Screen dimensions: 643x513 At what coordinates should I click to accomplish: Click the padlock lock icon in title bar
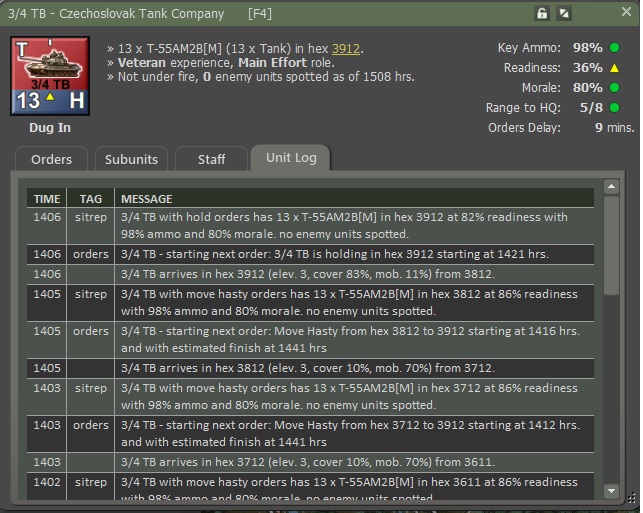542,14
